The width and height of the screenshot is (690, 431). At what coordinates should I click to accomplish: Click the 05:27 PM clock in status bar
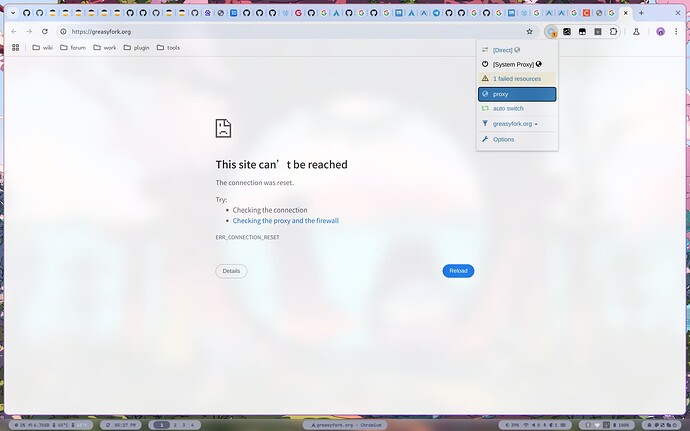click(121, 425)
